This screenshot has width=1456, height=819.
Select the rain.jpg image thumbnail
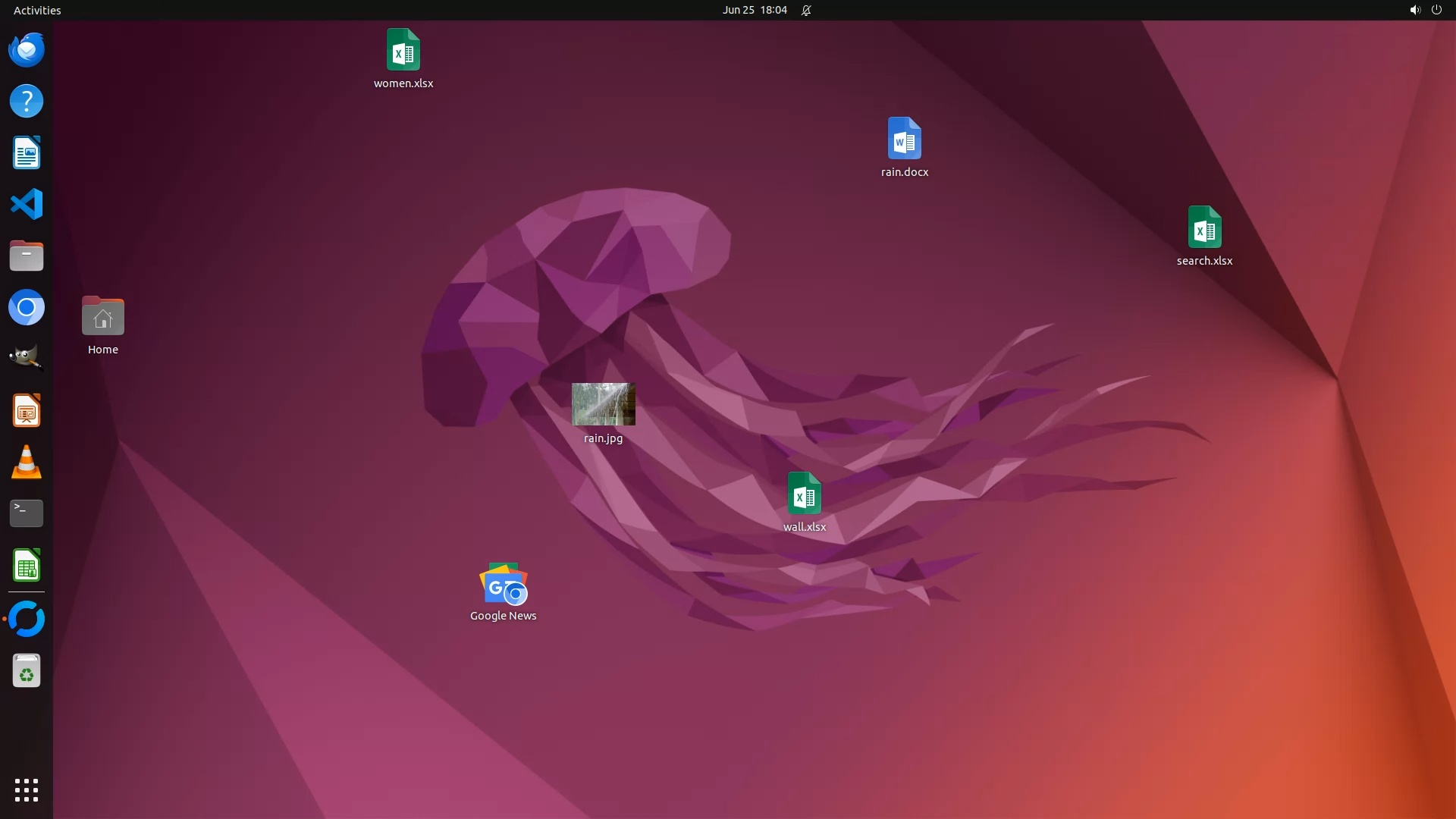point(604,404)
